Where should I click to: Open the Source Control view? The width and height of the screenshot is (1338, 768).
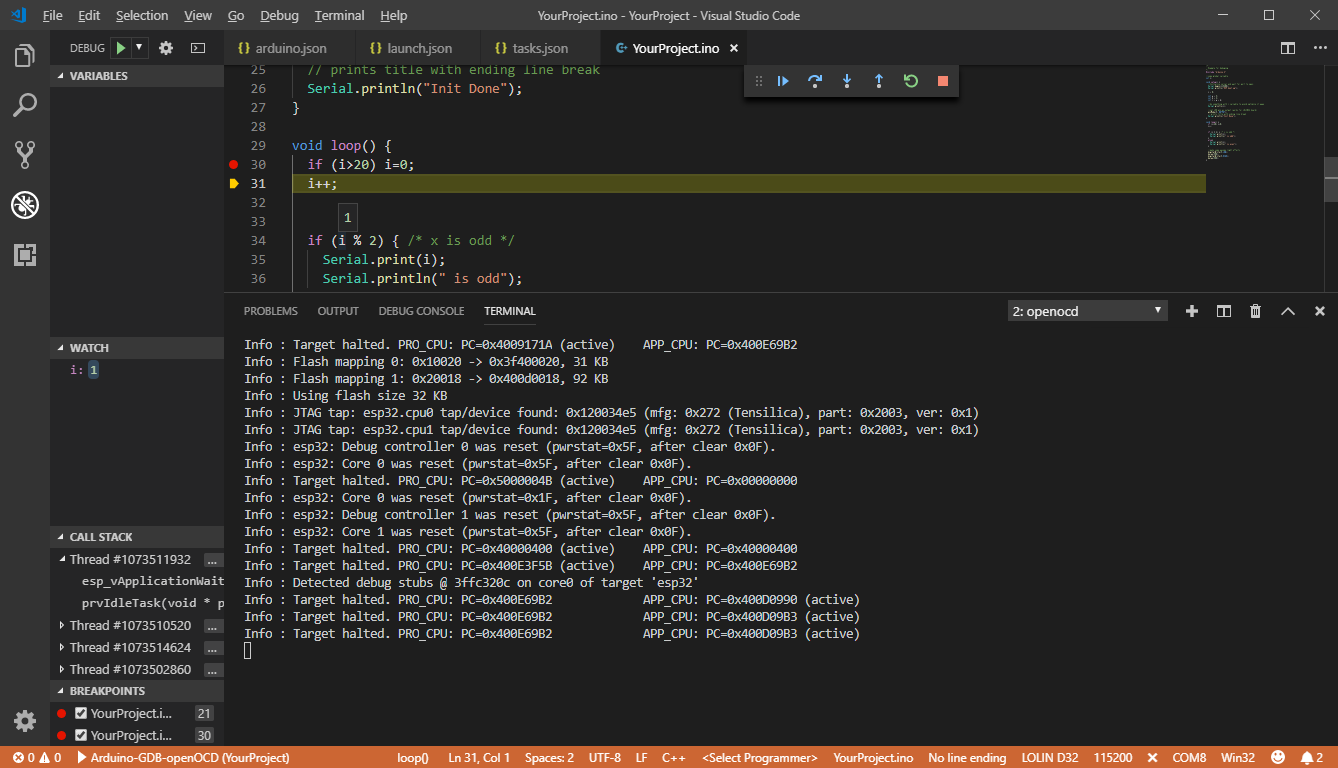(25, 154)
